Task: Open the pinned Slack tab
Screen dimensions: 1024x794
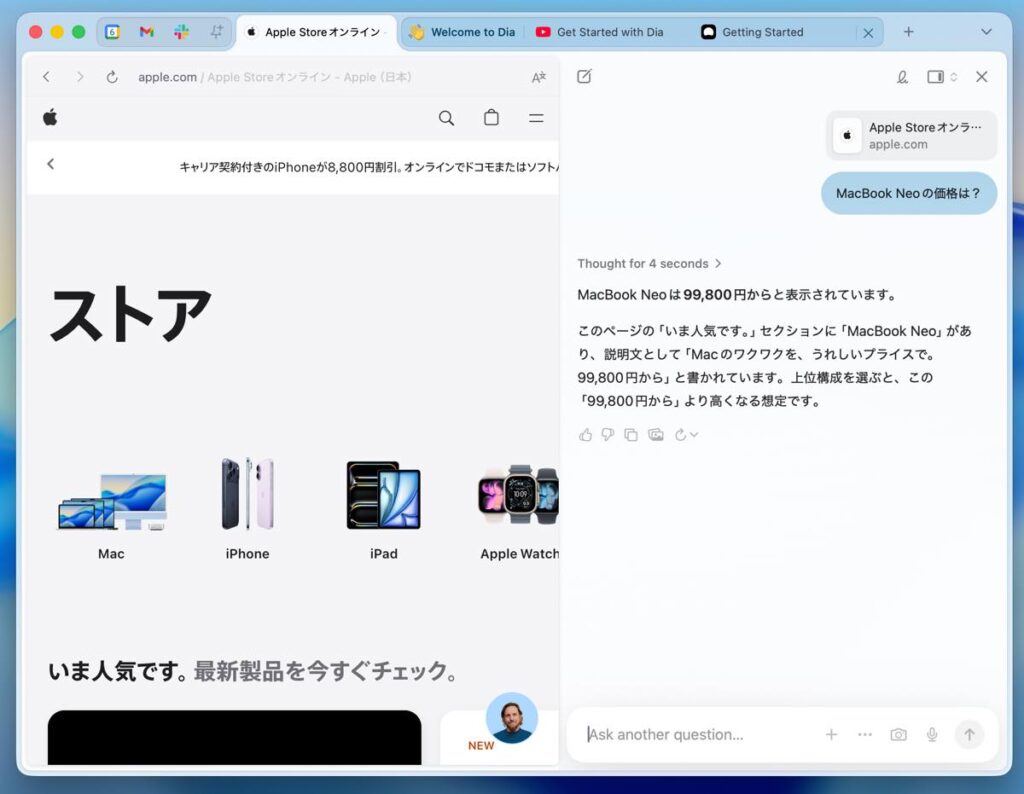Action: (x=181, y=32)
